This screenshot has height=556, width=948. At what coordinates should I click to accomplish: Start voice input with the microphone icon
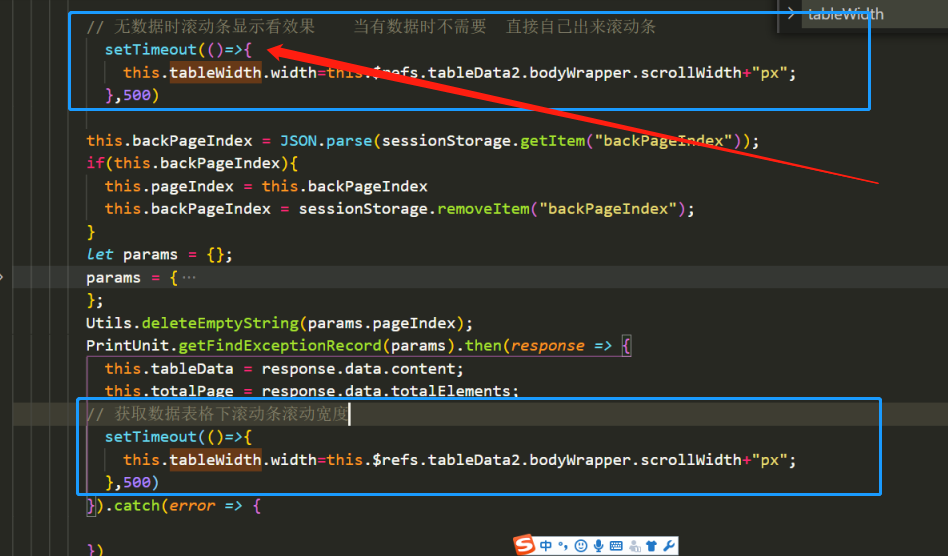[598, 546]
